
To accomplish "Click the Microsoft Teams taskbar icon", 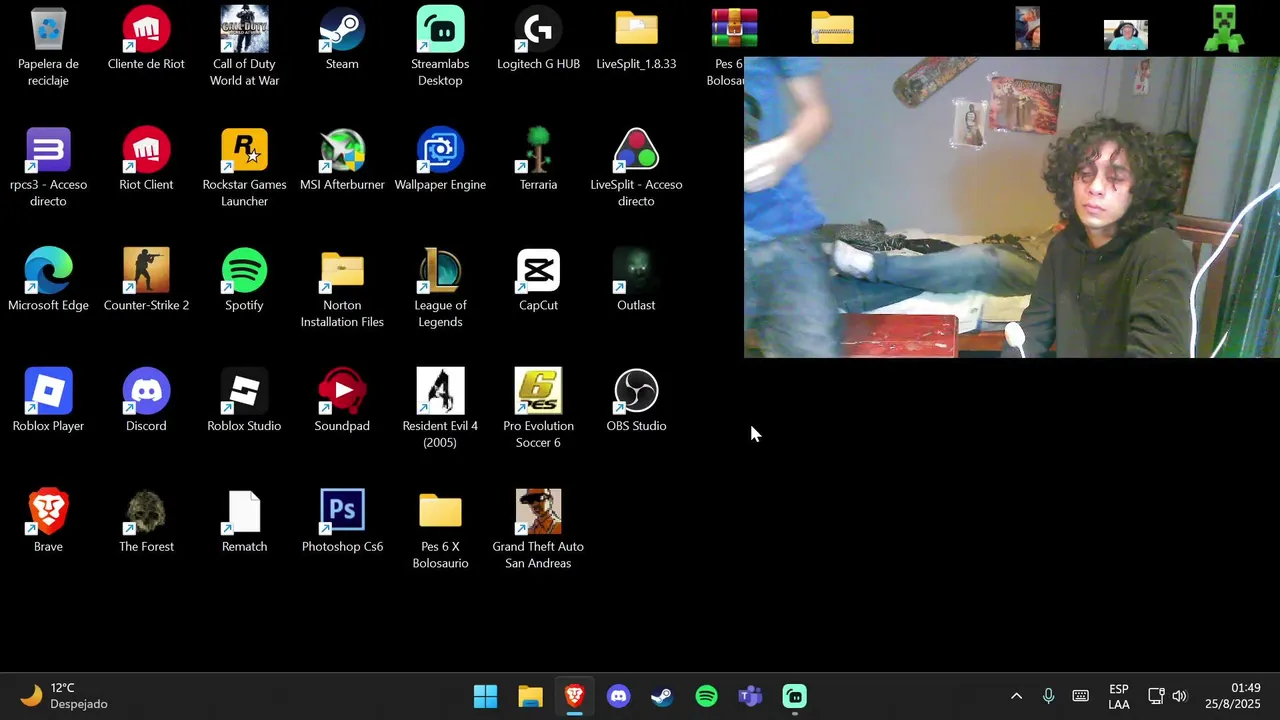I will 750,696.
